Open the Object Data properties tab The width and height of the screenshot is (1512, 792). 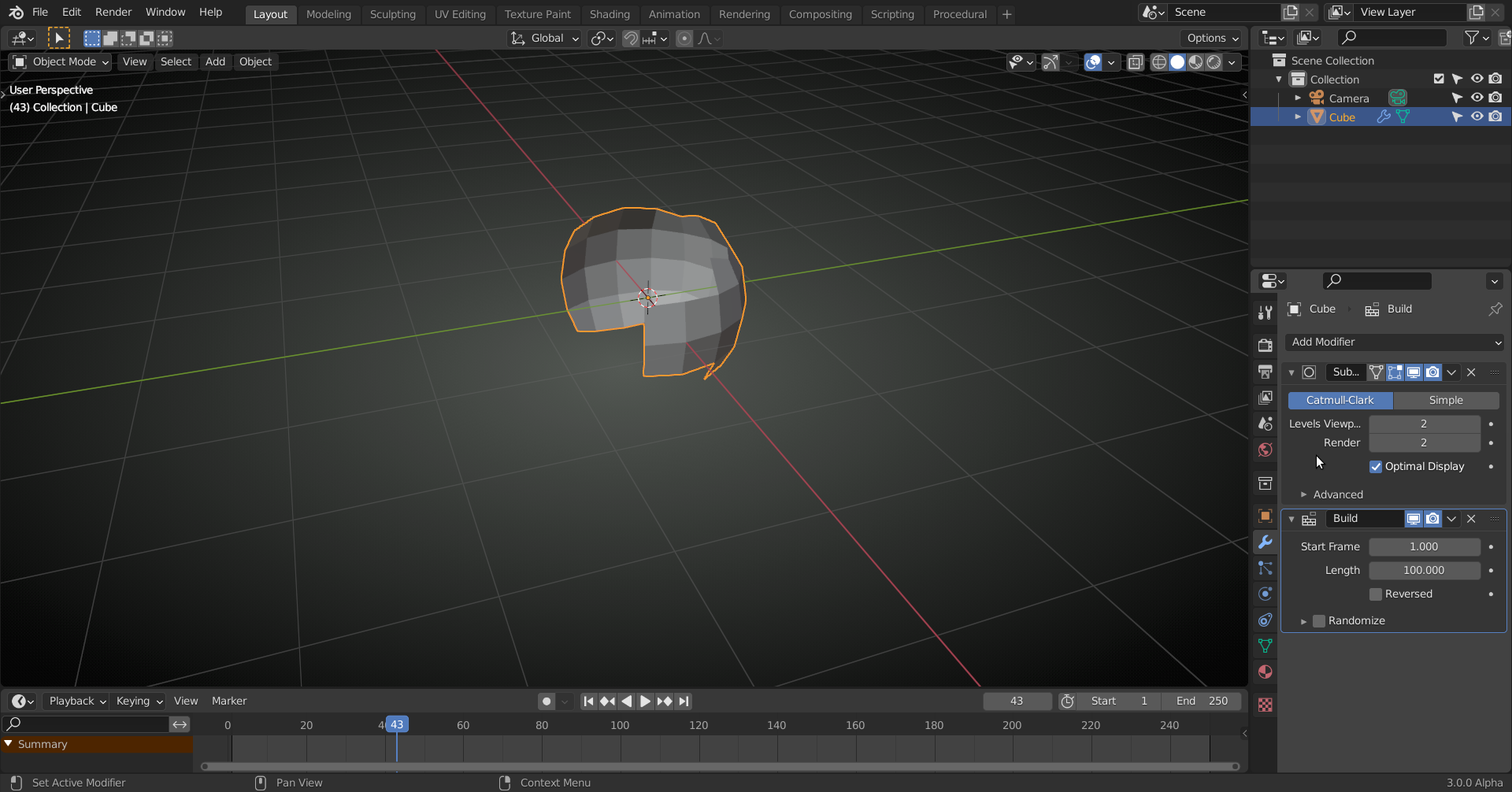[x=1265, y=646]
